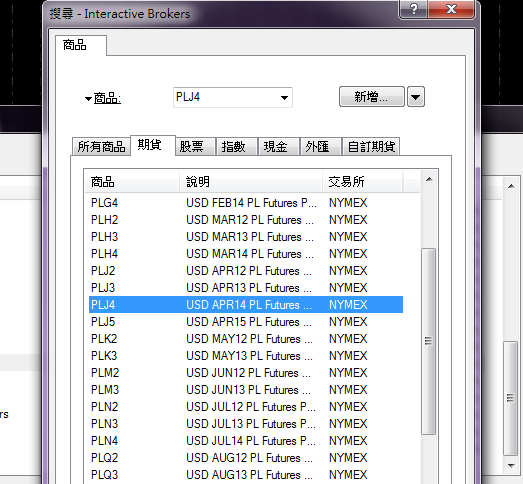Select the PLJ3 row
Viewport: 523px width, 484px height.
pyautogui.click(x=246, y=288)
